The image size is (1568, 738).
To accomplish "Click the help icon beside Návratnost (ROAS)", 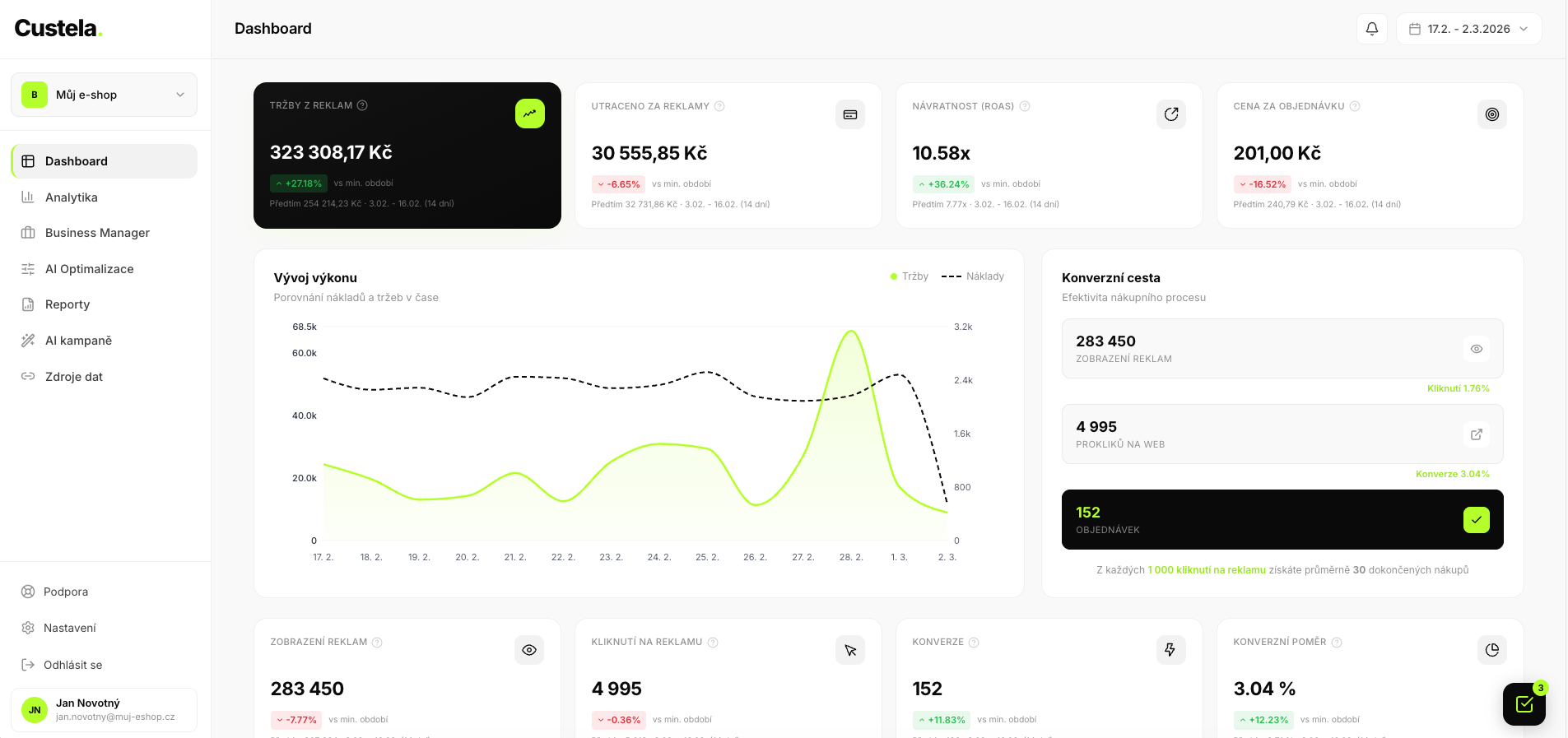I will [x=1025, y=106].
